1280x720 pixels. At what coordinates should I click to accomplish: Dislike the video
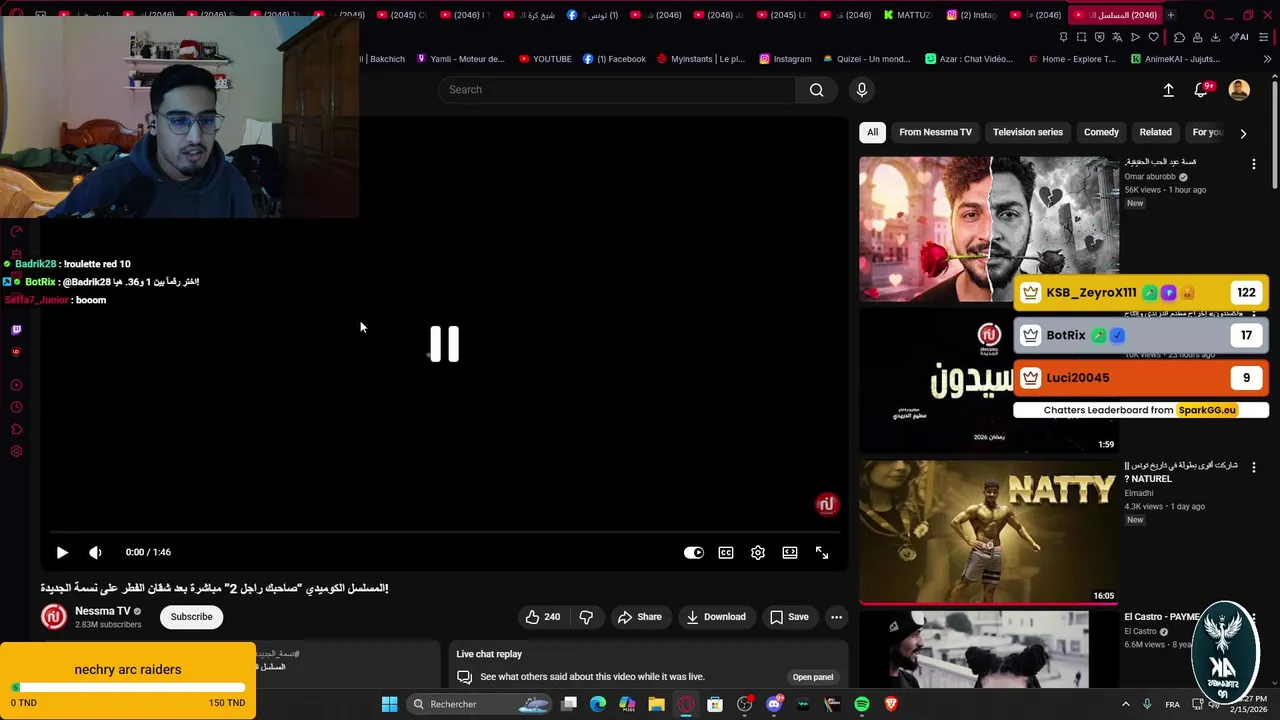tap(586, 617)
